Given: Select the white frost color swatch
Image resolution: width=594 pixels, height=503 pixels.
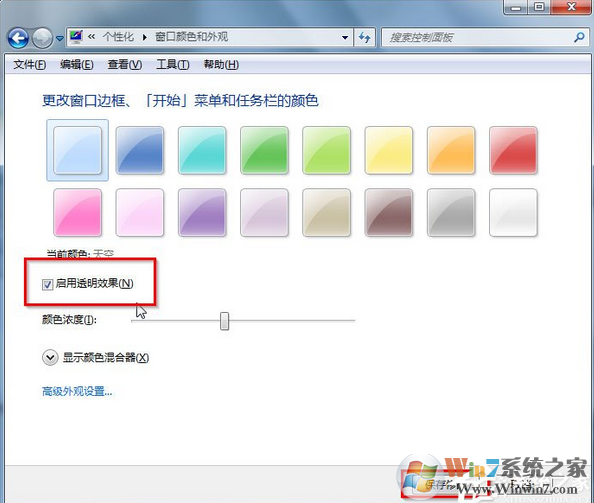Looking at the screenshot, I should point(513,212).
